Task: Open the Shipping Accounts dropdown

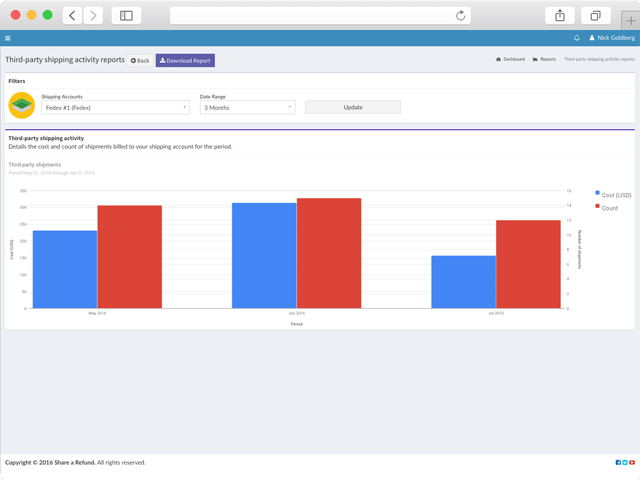Action: point(115,107)
